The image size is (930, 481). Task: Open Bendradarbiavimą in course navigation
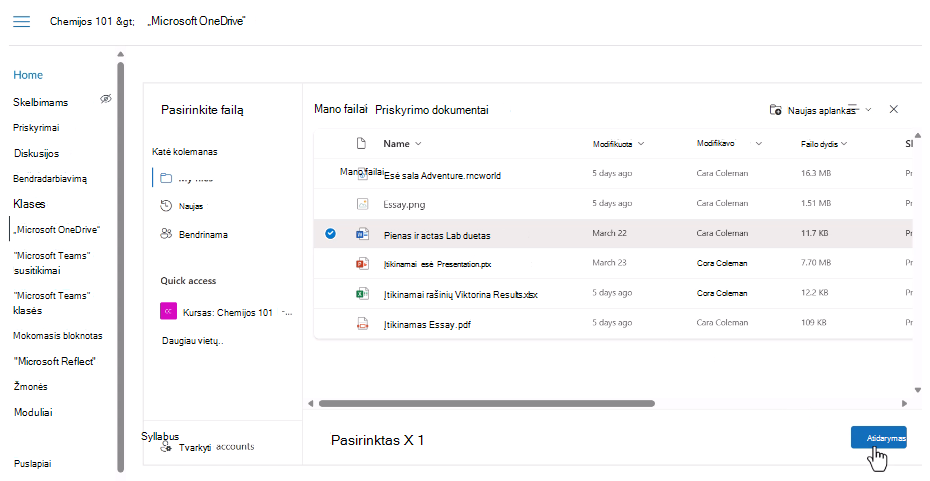click(x=50, y=179)
